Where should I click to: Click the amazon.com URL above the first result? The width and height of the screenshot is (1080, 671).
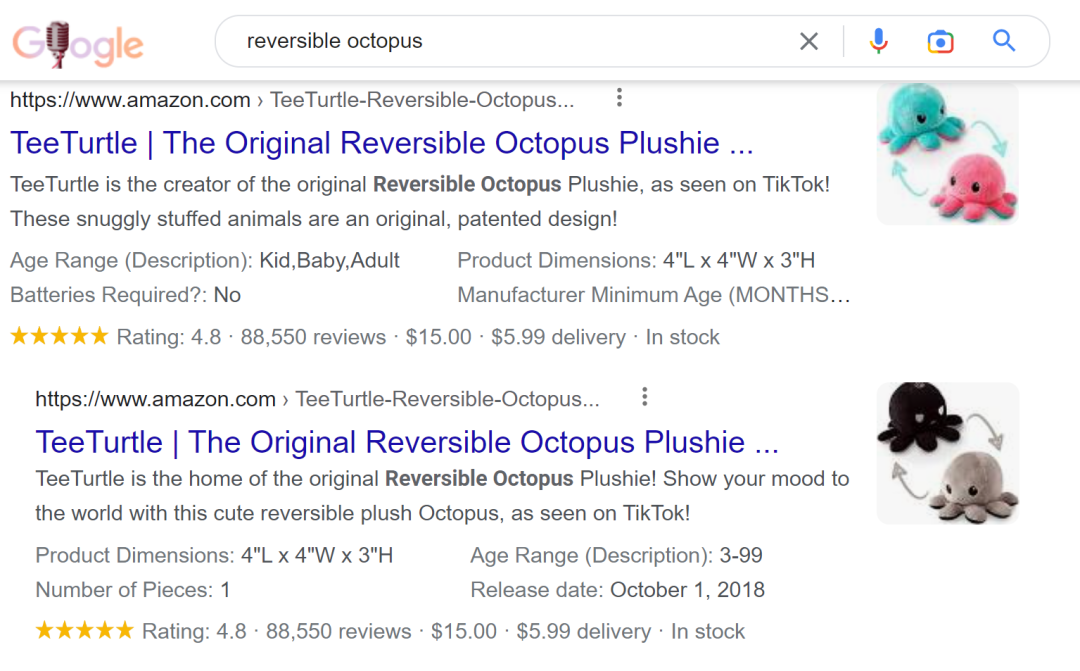pos(130,100)
